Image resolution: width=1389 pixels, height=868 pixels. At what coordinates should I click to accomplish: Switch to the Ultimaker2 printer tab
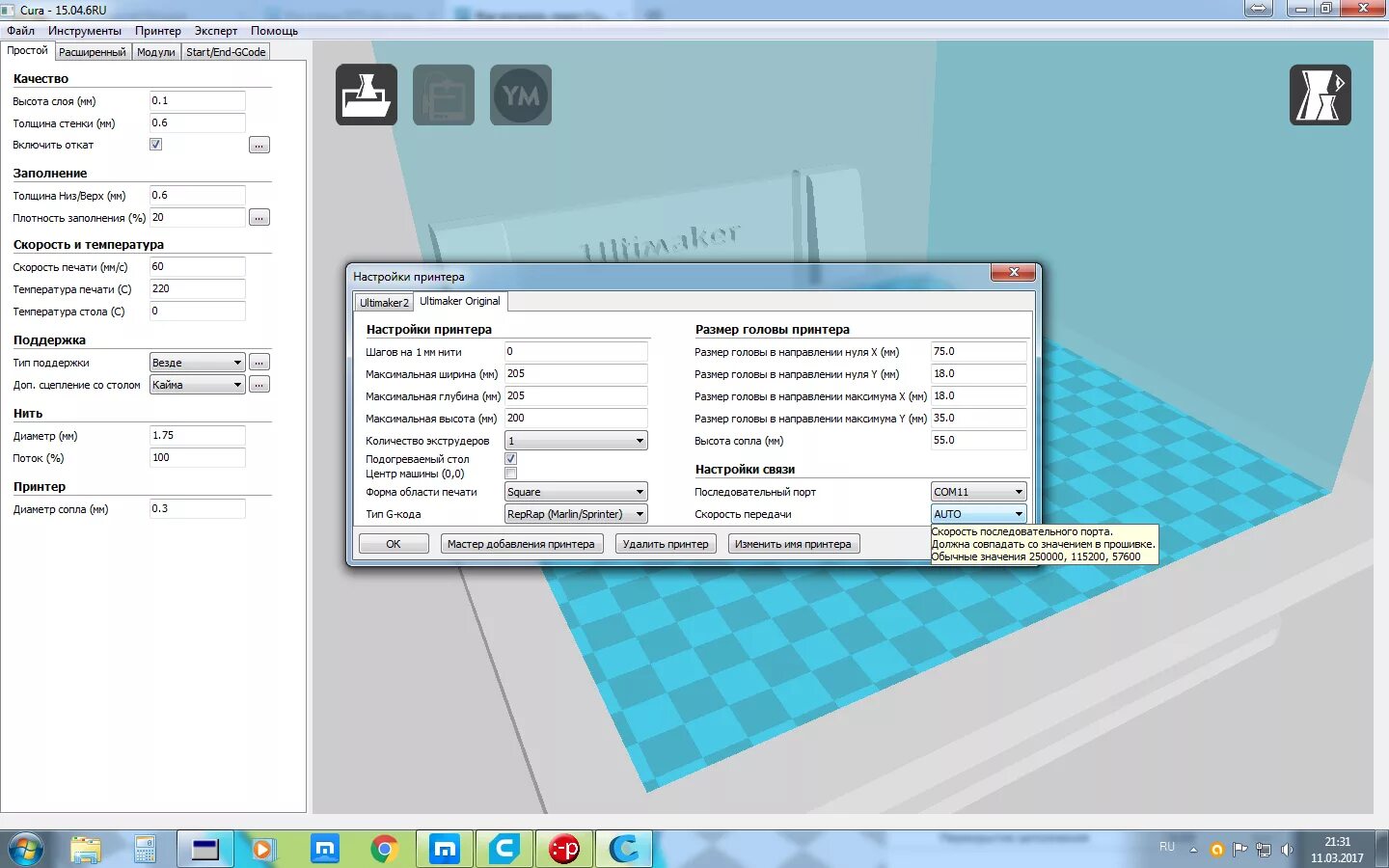[384, 303]
